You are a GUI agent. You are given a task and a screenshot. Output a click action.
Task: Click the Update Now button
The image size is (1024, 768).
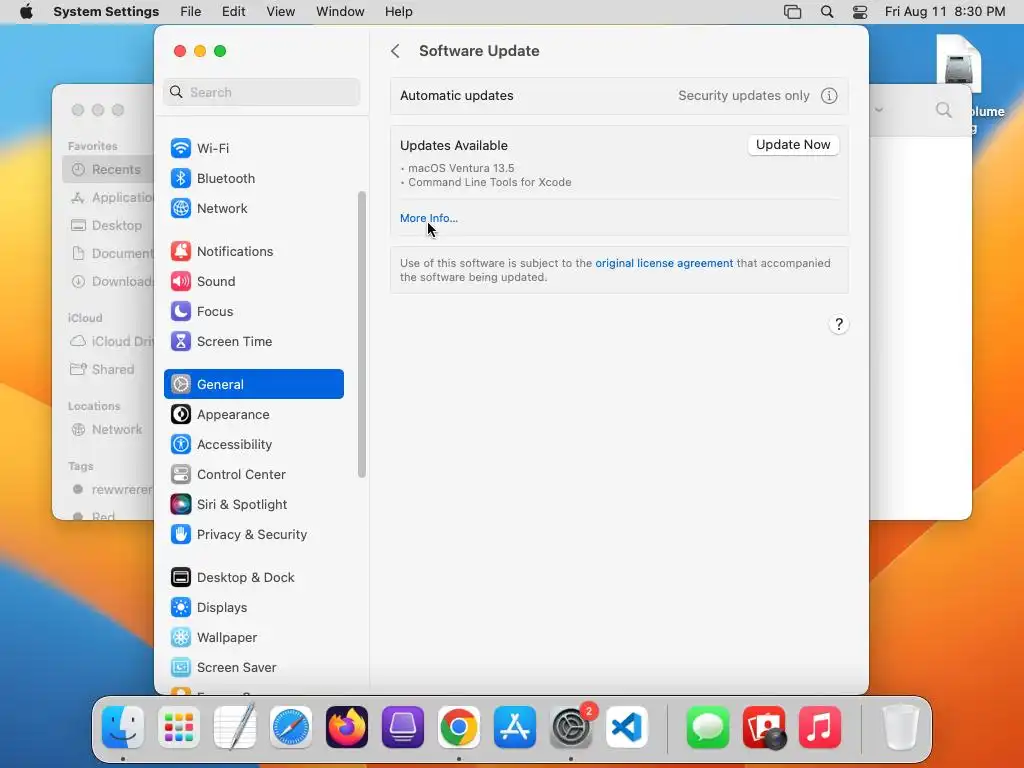(793, 145)
